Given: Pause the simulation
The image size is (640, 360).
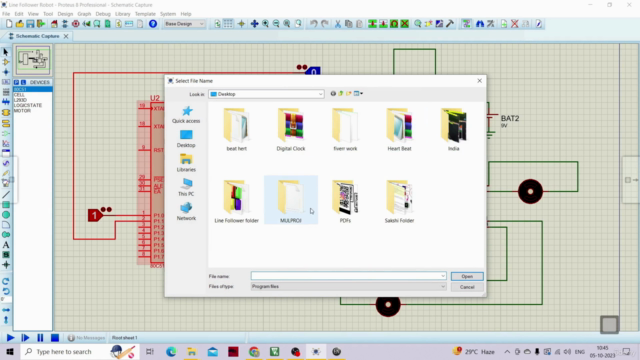Looking at the screenshot, I should 40,338.
